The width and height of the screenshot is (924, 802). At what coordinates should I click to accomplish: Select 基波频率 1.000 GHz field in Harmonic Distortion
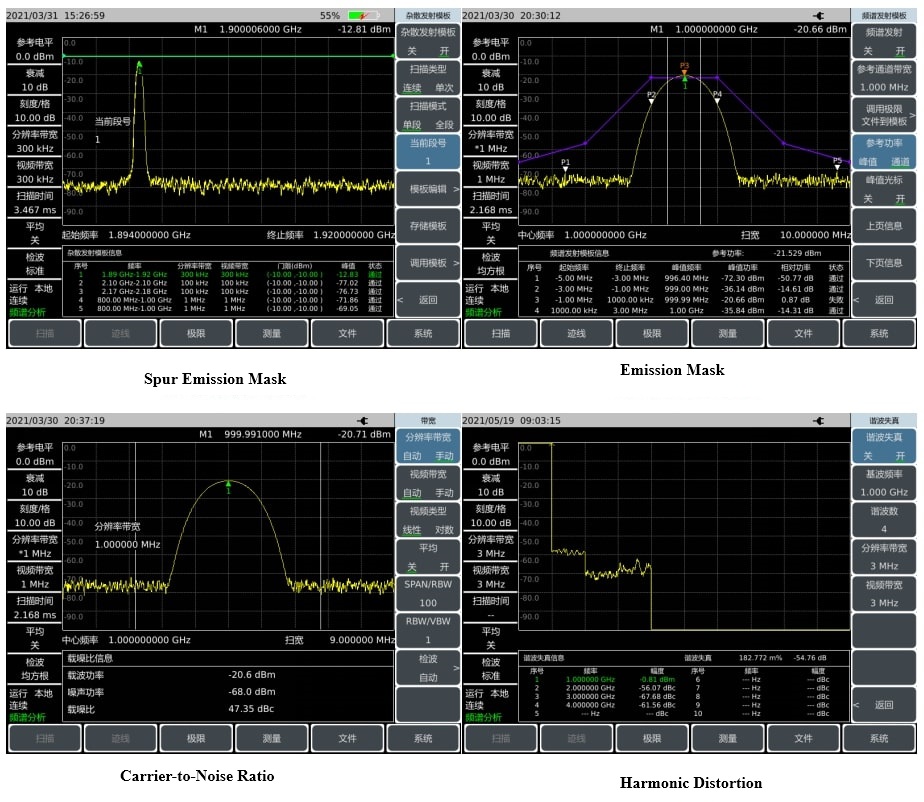[x=883, y=484]
